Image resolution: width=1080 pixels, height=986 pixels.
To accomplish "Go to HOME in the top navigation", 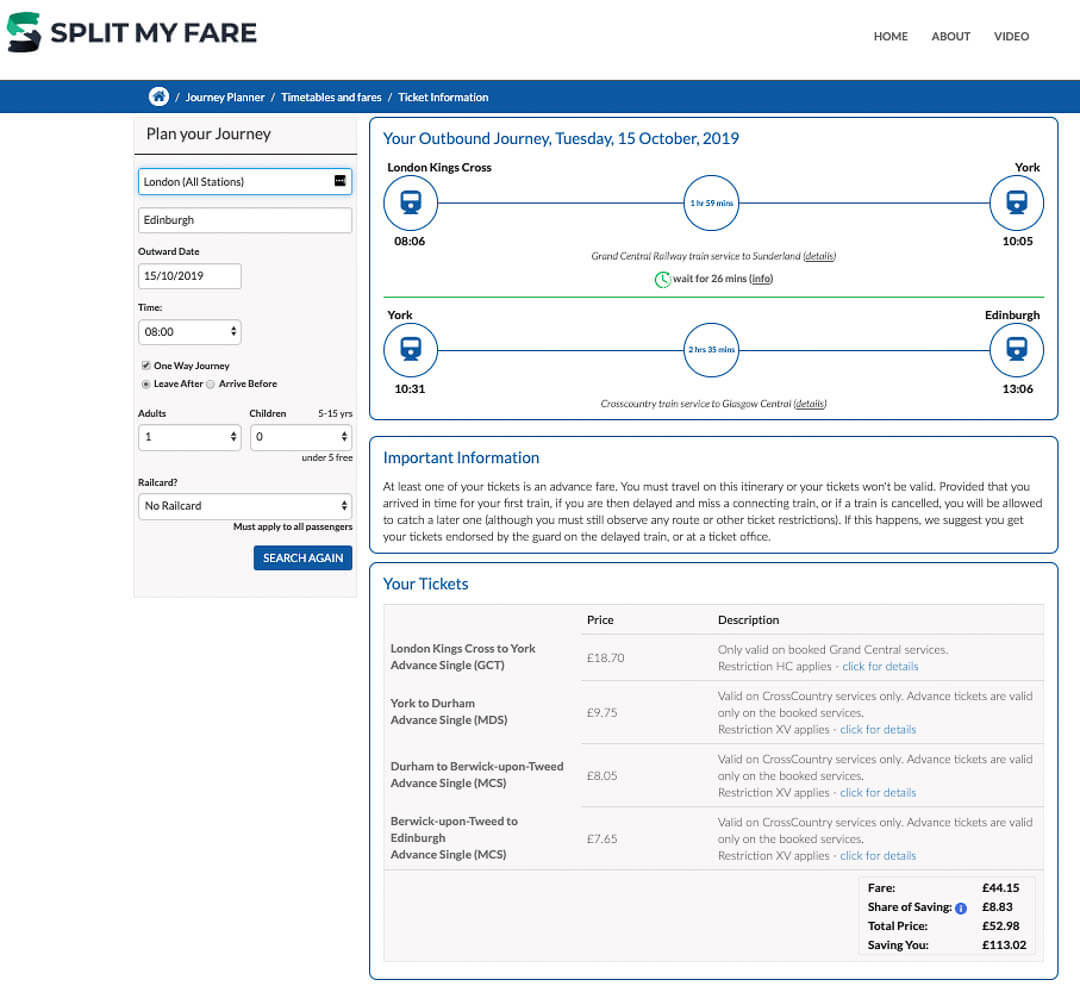I will pos(891,36).
